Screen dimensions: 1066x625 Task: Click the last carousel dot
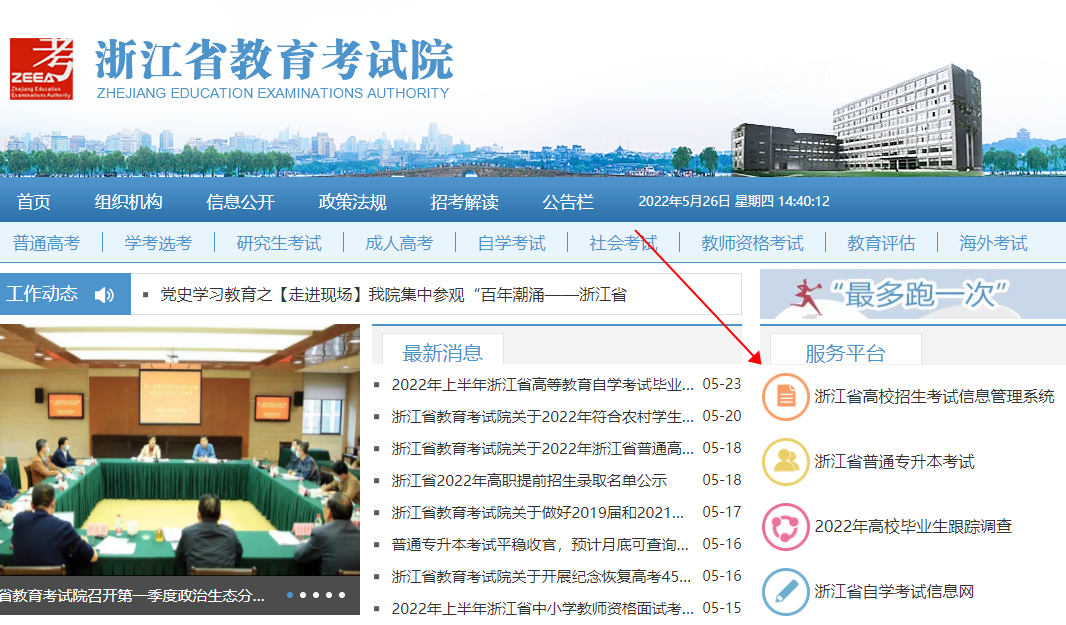point(342,595)
